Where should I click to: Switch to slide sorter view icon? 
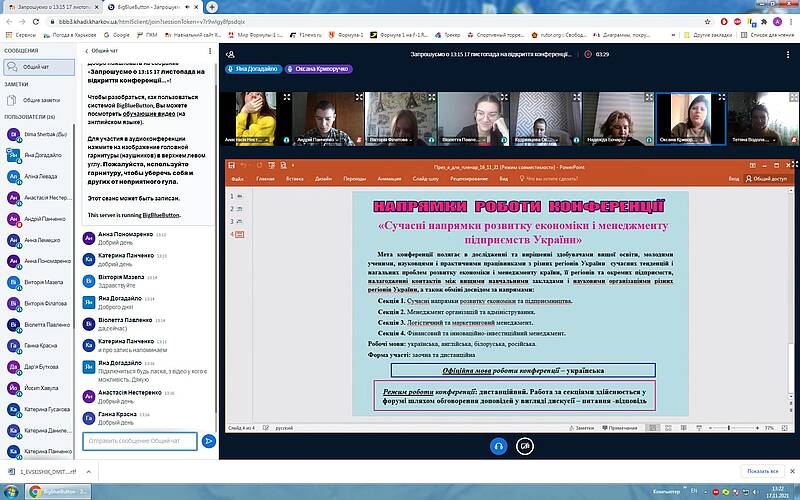668,428
